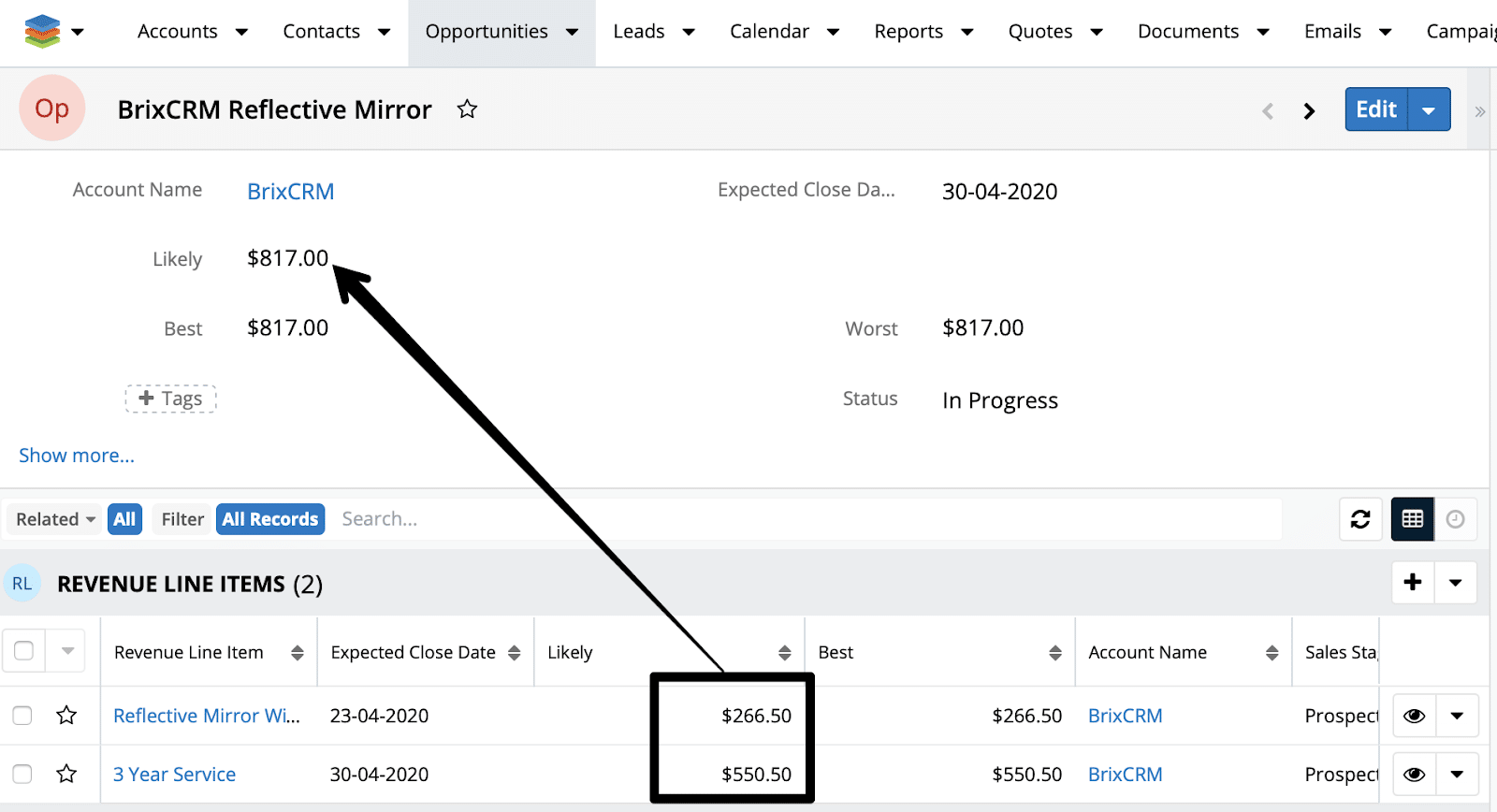
Task: Expand the right side pane chevrons
Action: [1480, 111]
